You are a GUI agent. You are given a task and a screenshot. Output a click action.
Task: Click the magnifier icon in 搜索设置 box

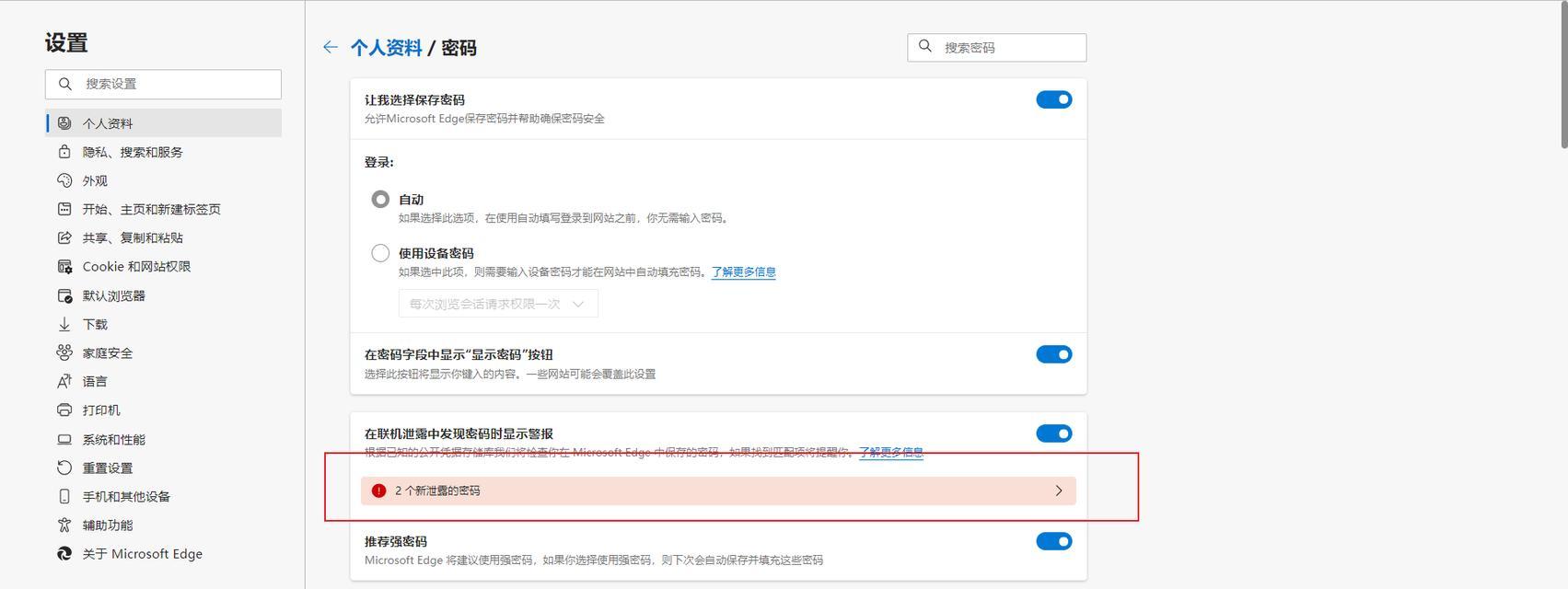(65, 84)
